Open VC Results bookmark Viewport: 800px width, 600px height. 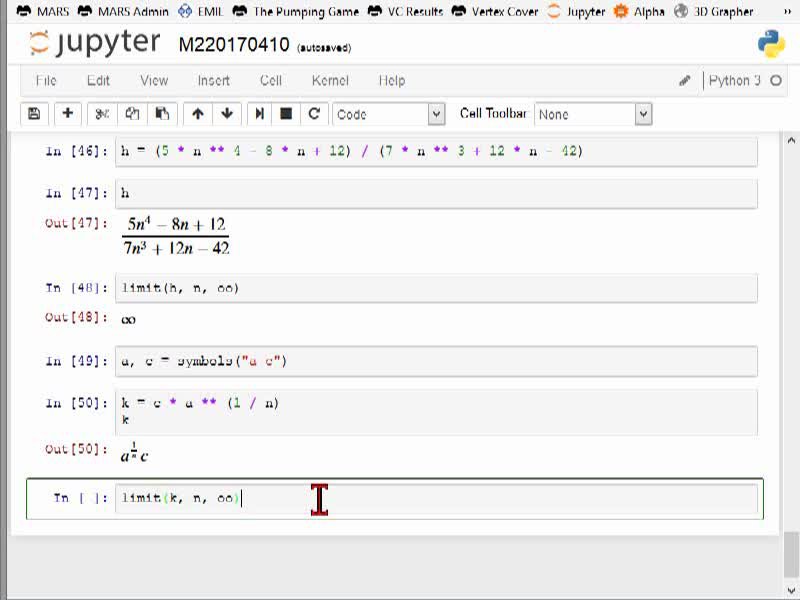pos(405,11)
